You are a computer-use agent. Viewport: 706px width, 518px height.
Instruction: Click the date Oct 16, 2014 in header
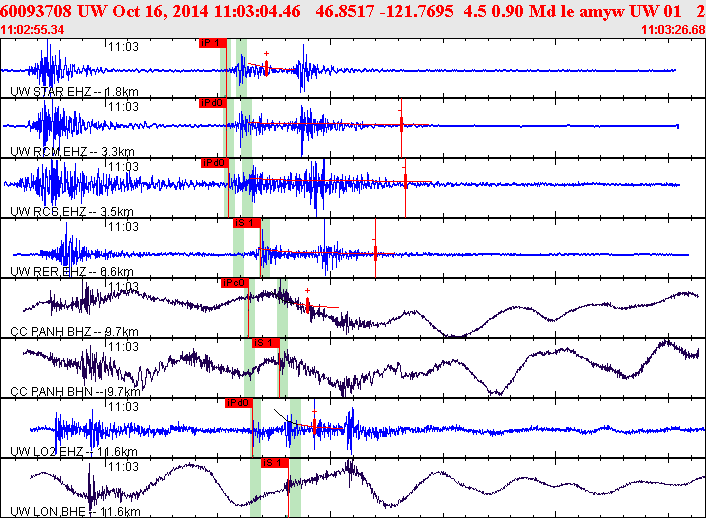(161, 11)
